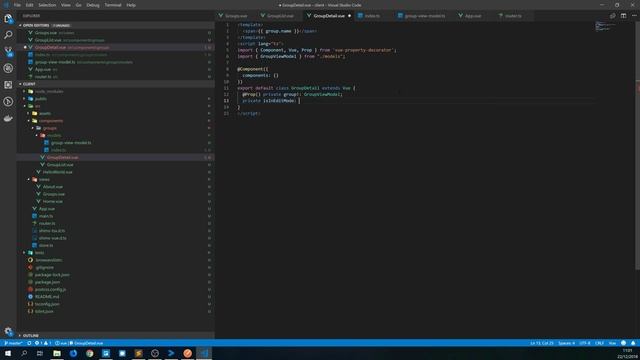Open postcss.config.js in the file tree
The height and width of the screenshot is (360, 640).
[50, 289]
